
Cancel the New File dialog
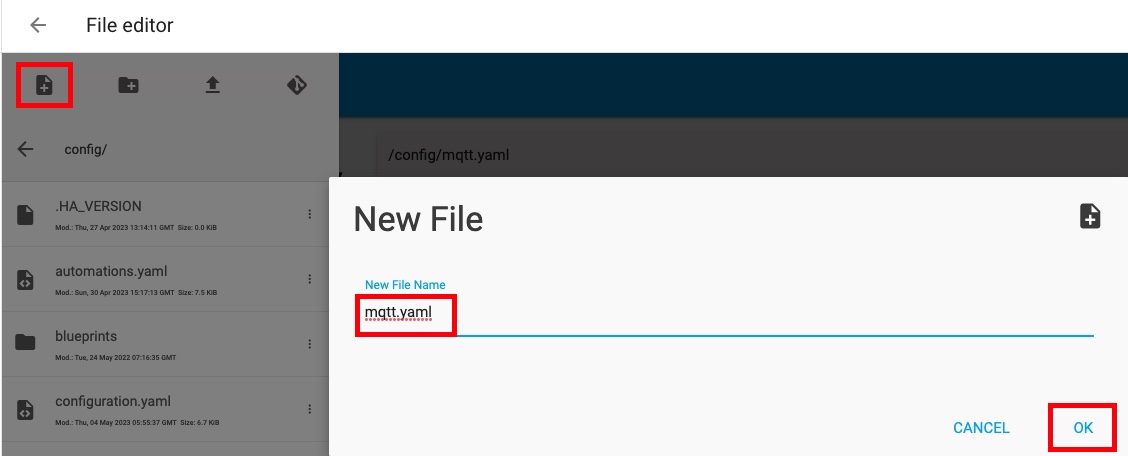(981, 428)
